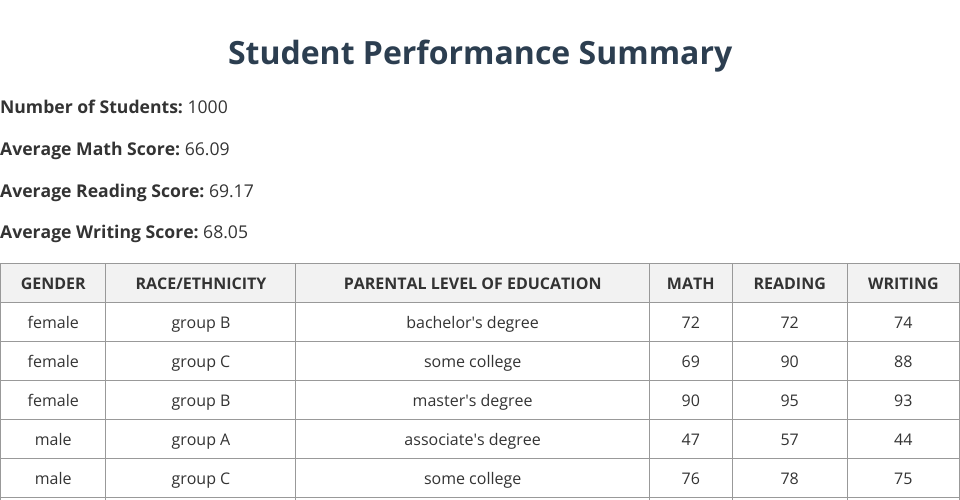Click the group A ethnicity cell
960x500 pixels.
point(201,439)
